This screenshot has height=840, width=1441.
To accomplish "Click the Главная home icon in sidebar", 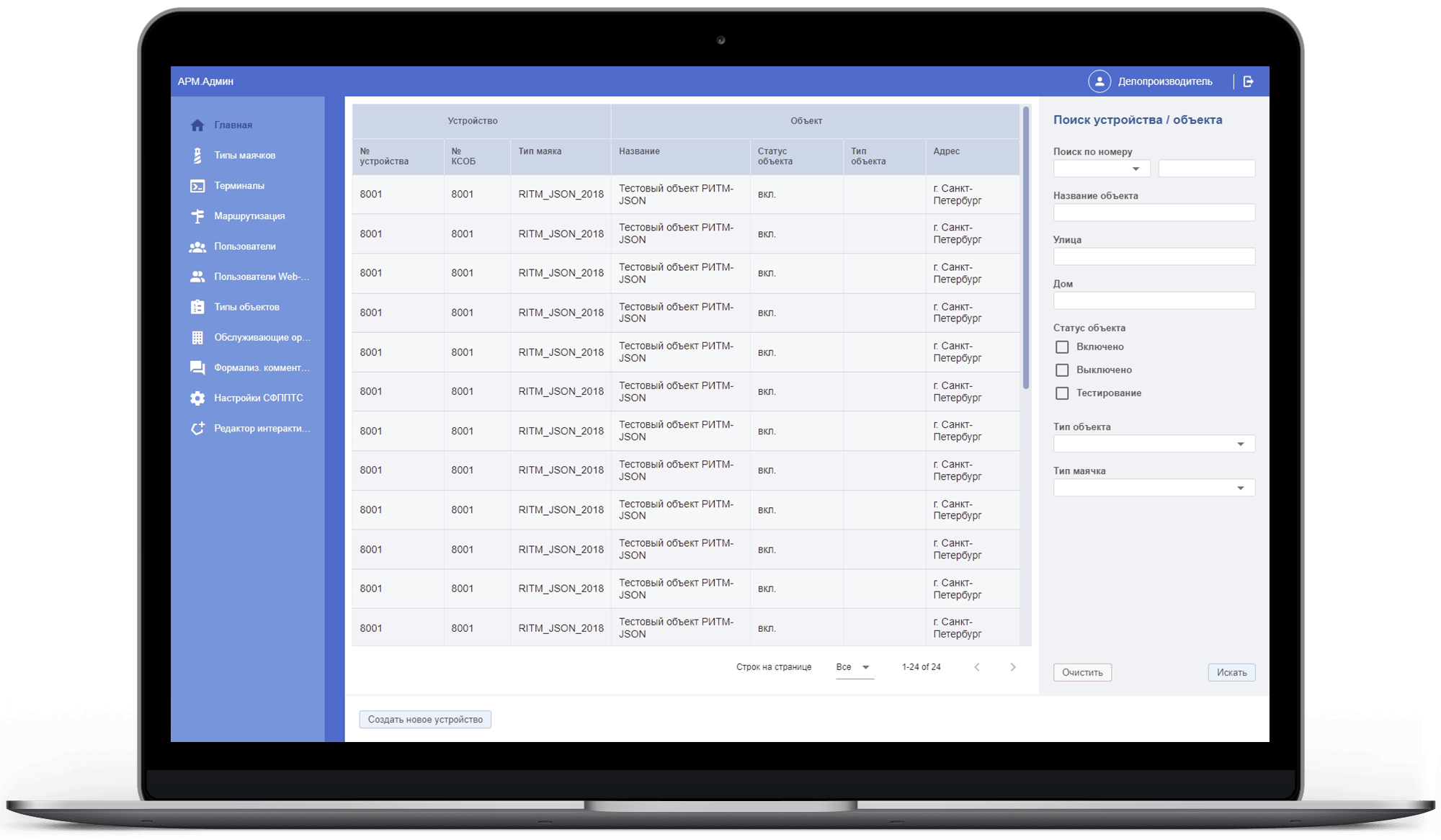I will (x=197, y=125).
